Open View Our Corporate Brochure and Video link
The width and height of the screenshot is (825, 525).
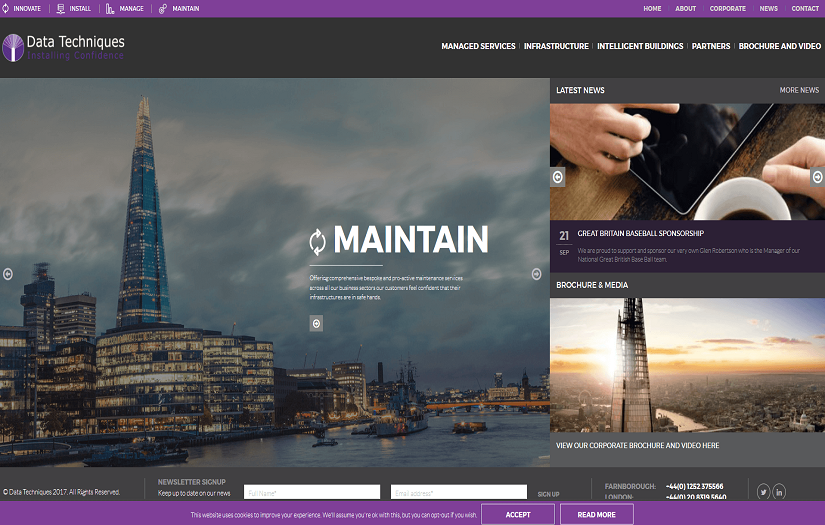click(637, 446)
